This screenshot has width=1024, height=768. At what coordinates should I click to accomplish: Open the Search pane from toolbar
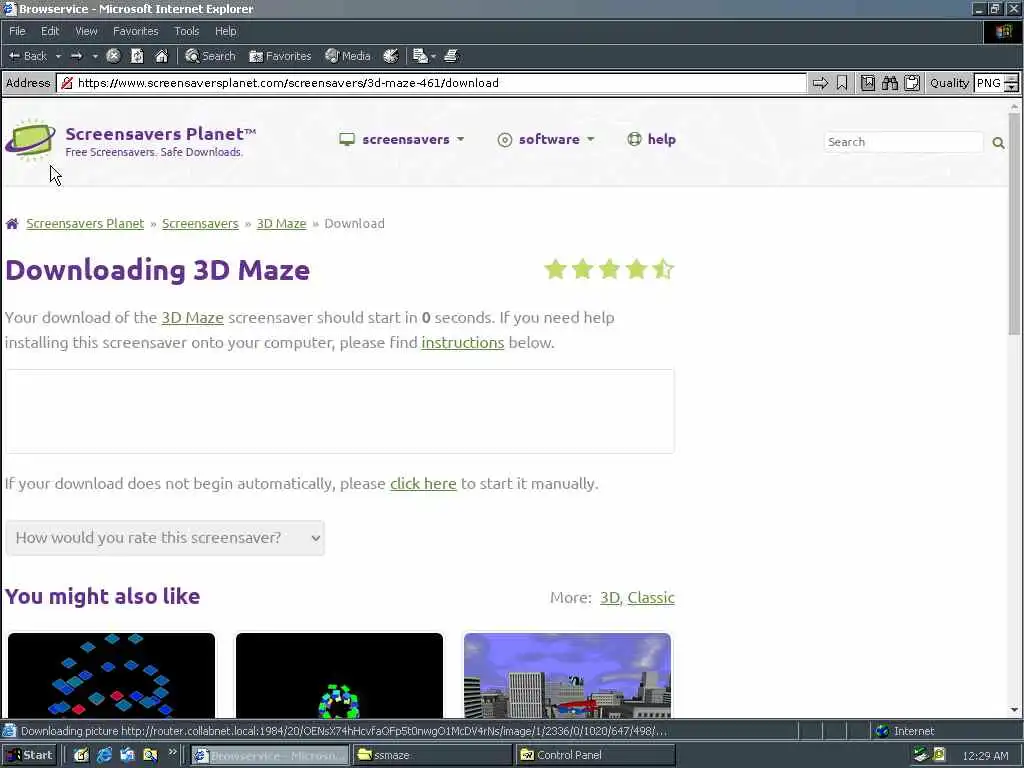210,56
